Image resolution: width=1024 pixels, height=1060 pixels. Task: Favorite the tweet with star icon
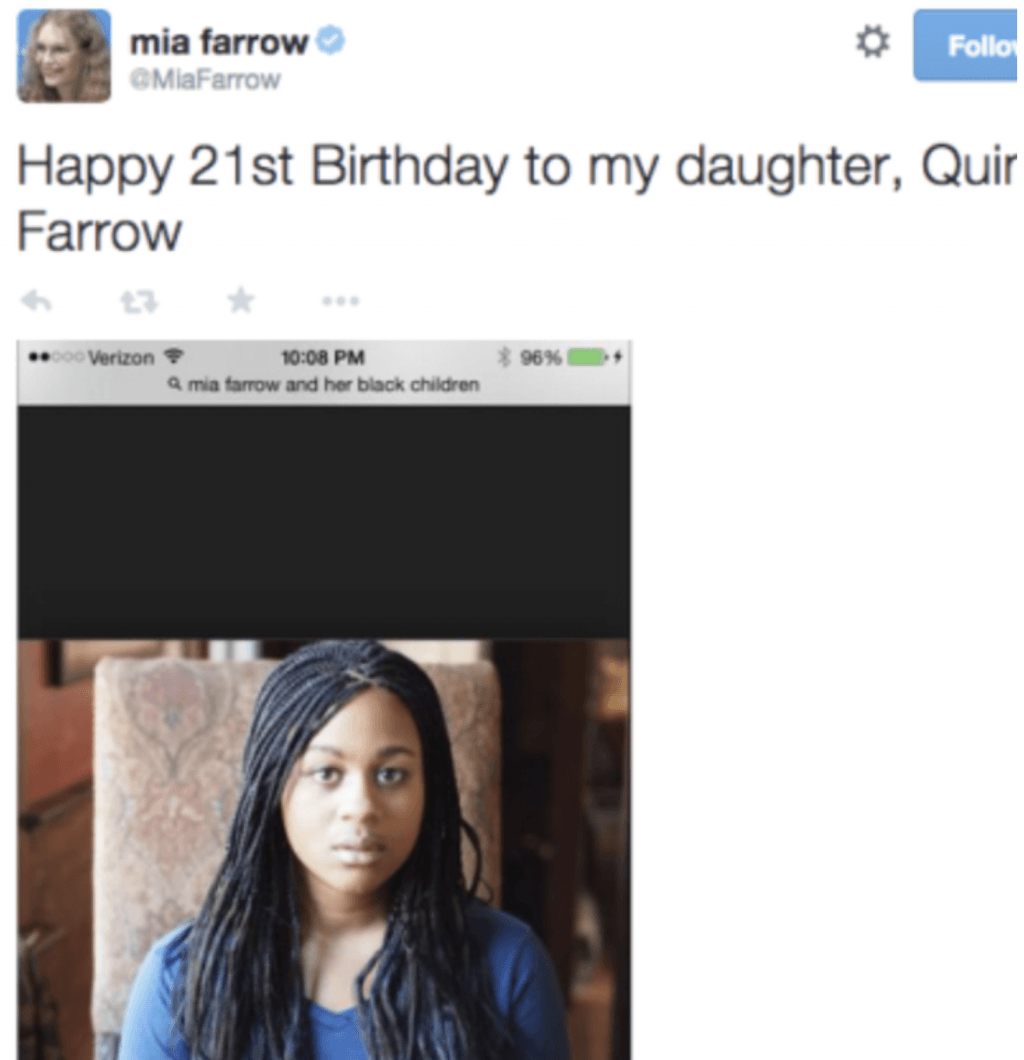pyautogui.click(x=241, y=300)
